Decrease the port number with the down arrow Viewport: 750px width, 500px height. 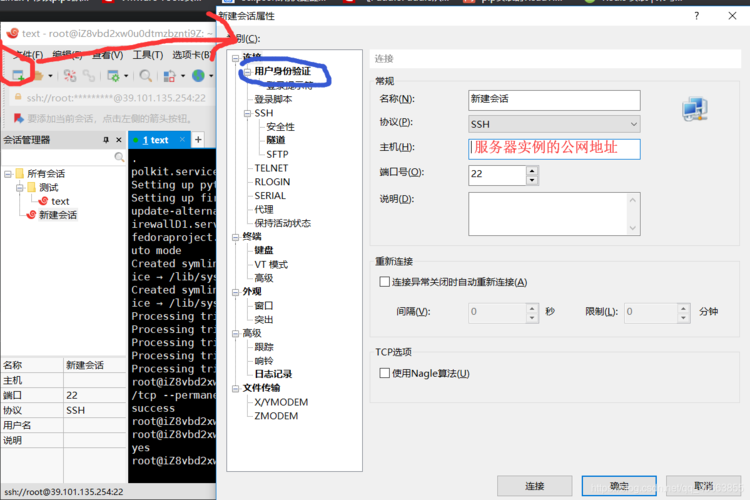[532, 180]
